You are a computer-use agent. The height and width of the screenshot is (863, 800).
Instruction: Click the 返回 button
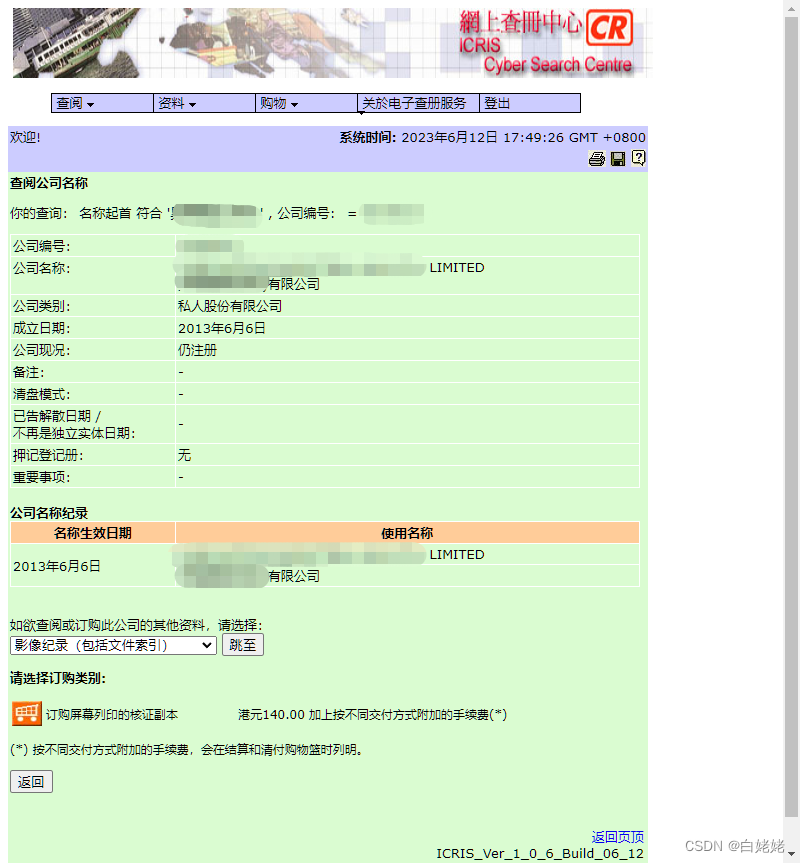31,782
